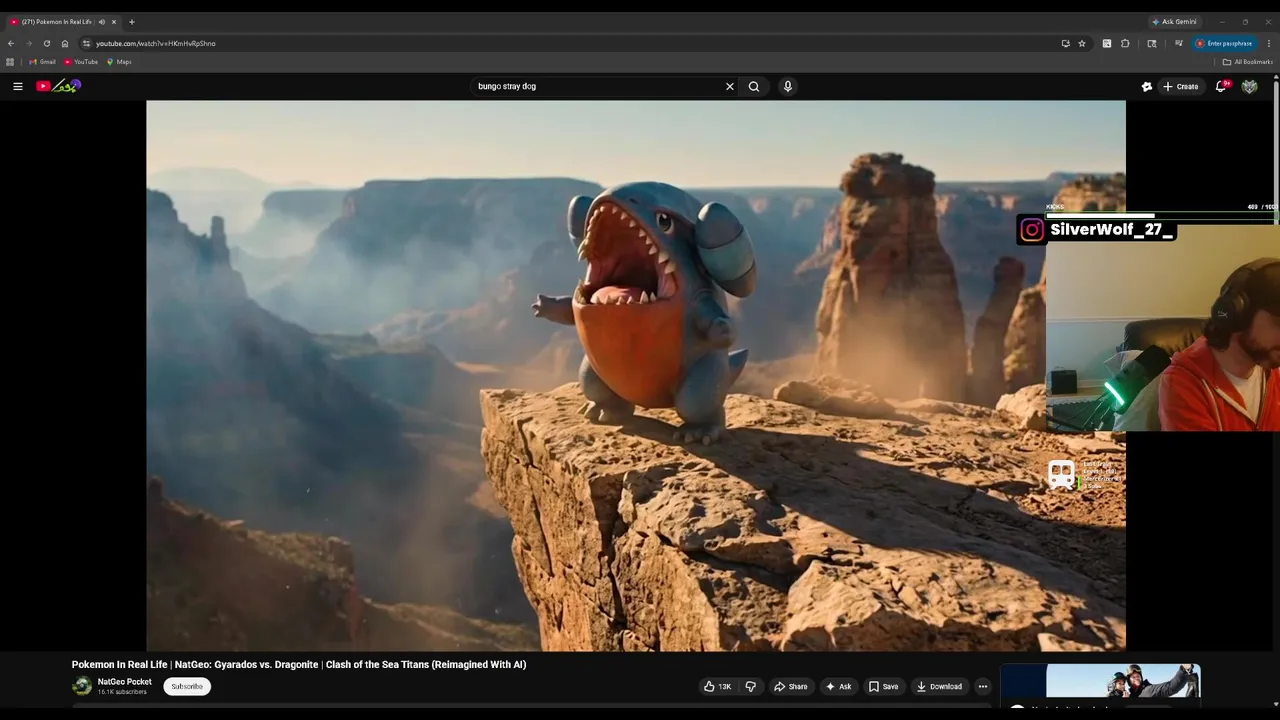
Task: Open the Extensions puzzle menu
Action: 1125,43
